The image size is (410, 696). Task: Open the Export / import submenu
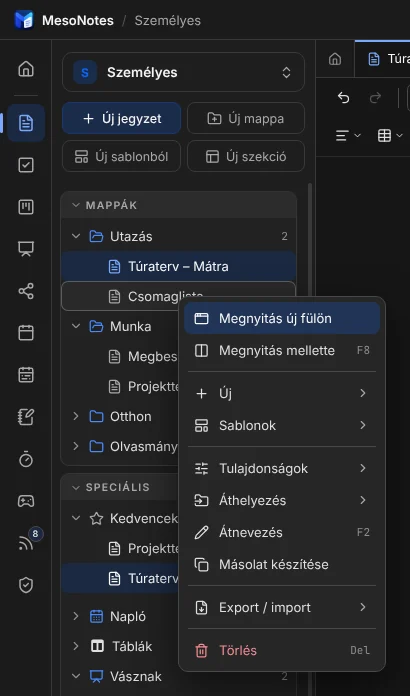pyautogui.click(x=282, y=607)
